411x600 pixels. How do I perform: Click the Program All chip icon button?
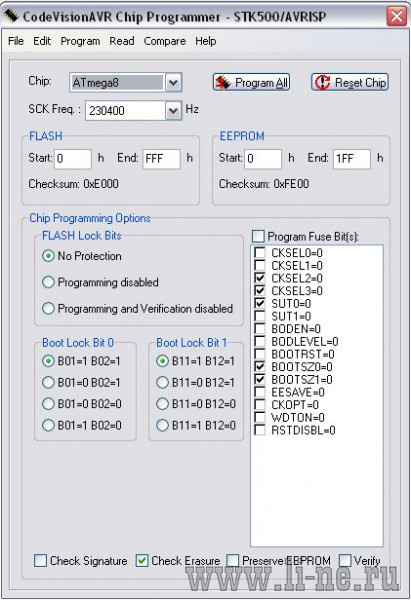pos(251,82)
